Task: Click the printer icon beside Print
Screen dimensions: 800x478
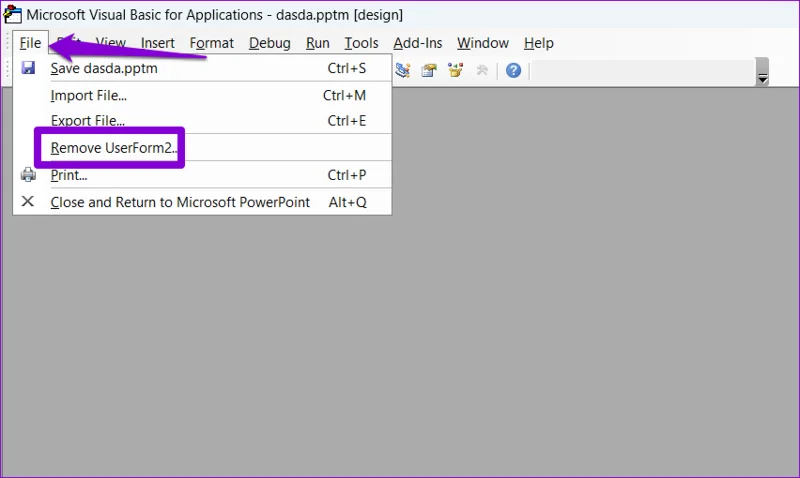Action: [x=28, y=175]
